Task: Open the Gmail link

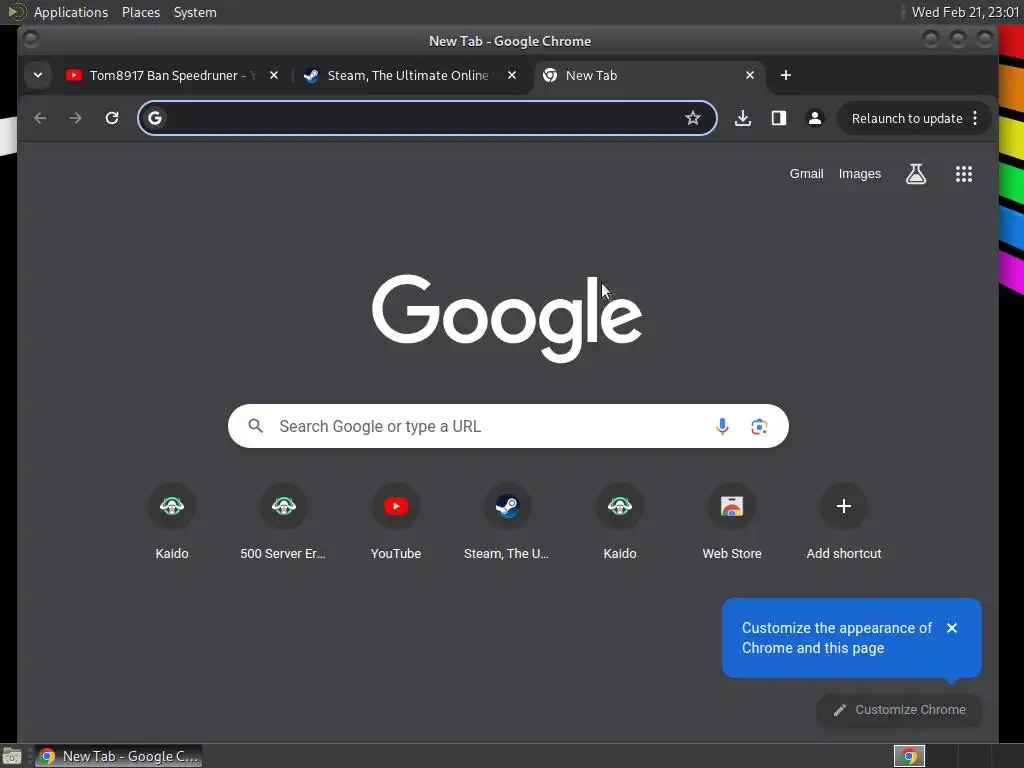Action: pos(806,174)
